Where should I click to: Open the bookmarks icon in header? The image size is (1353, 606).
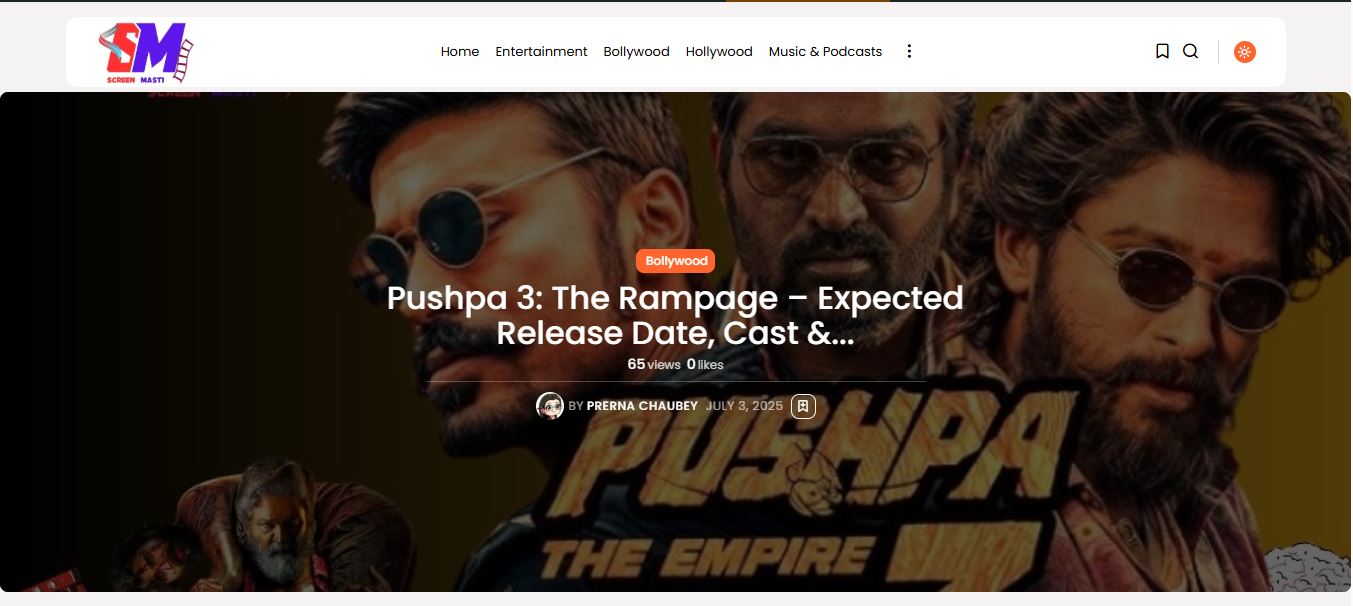(x=1162, y=51)
